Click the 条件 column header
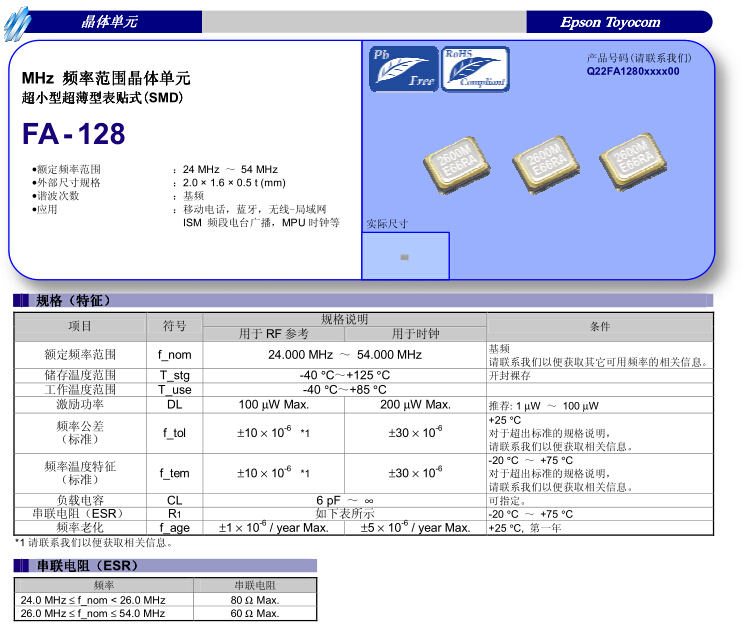Screen dimensions: 752x630 pos(599,327)
